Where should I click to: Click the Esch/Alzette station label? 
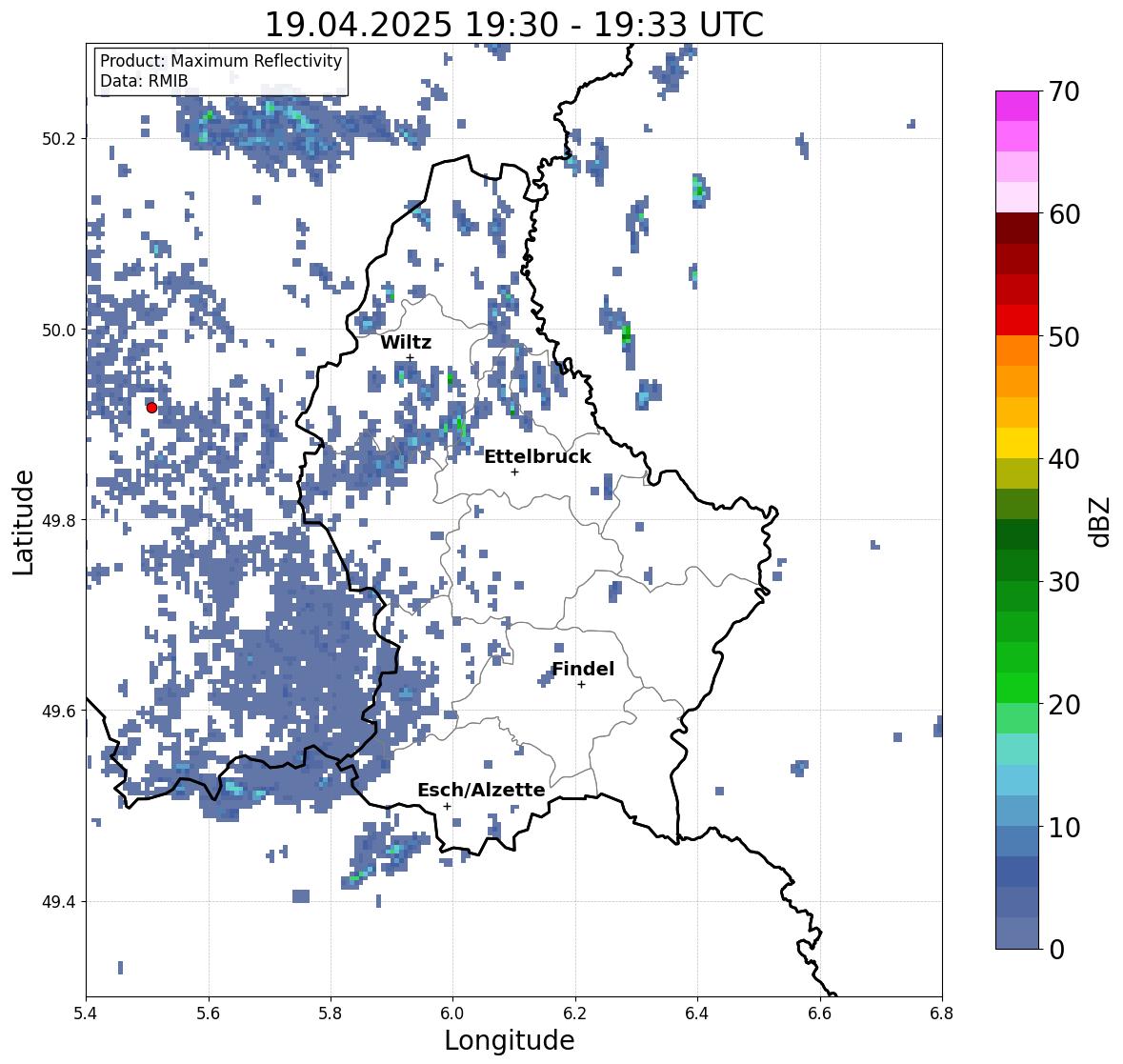tap(481, 790)
